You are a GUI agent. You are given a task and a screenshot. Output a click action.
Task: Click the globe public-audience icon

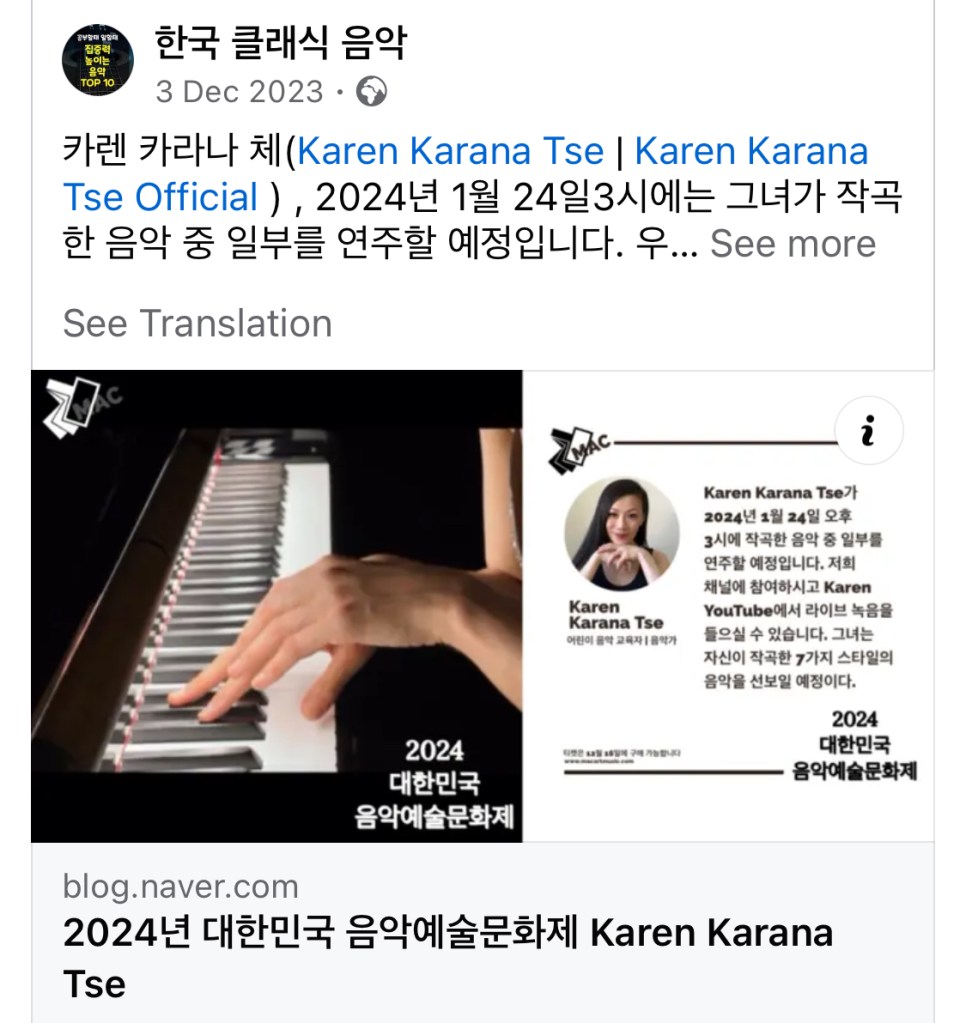371,91
